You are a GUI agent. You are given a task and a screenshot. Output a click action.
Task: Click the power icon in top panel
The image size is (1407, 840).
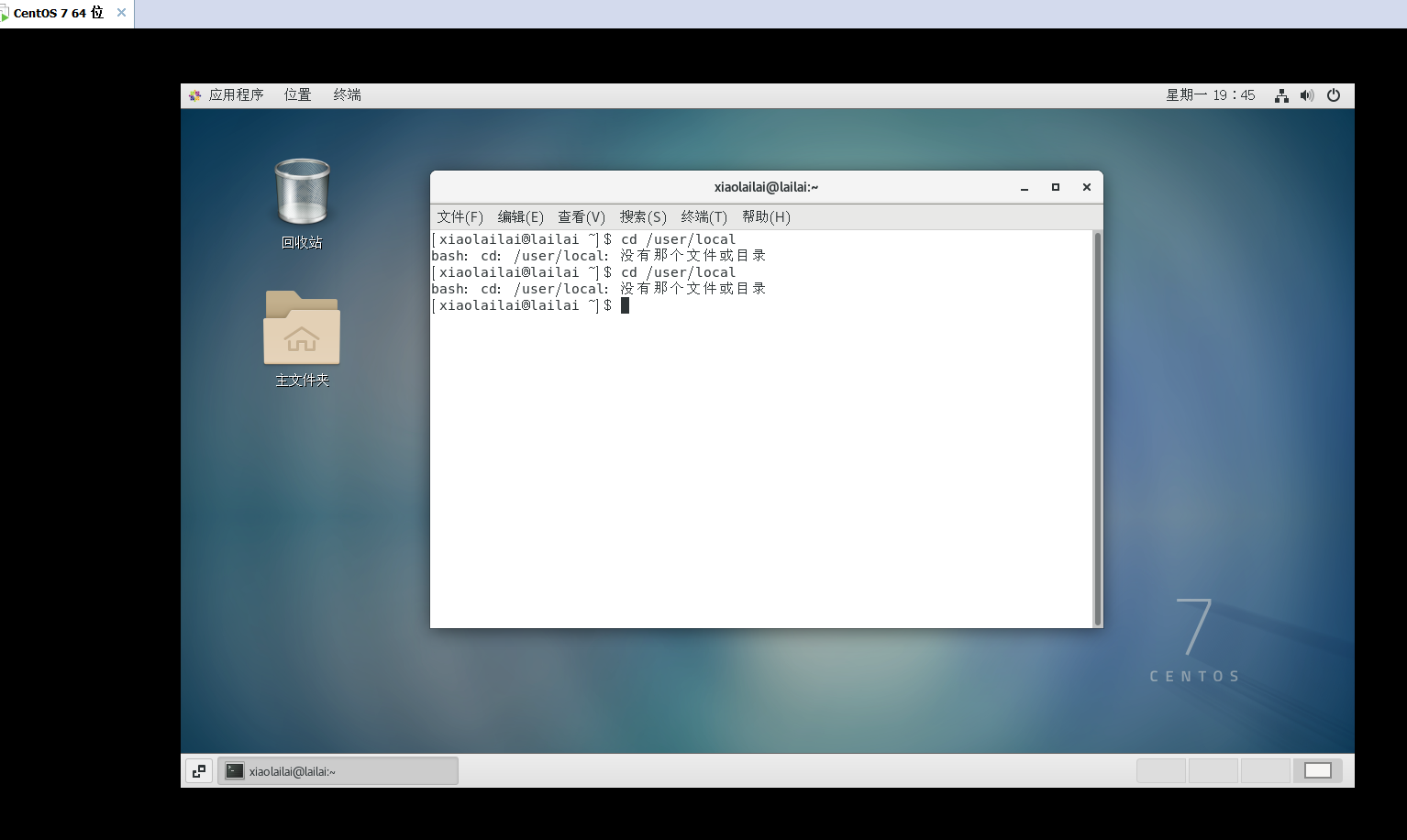pyautogui.click(x=1334, y=95)
